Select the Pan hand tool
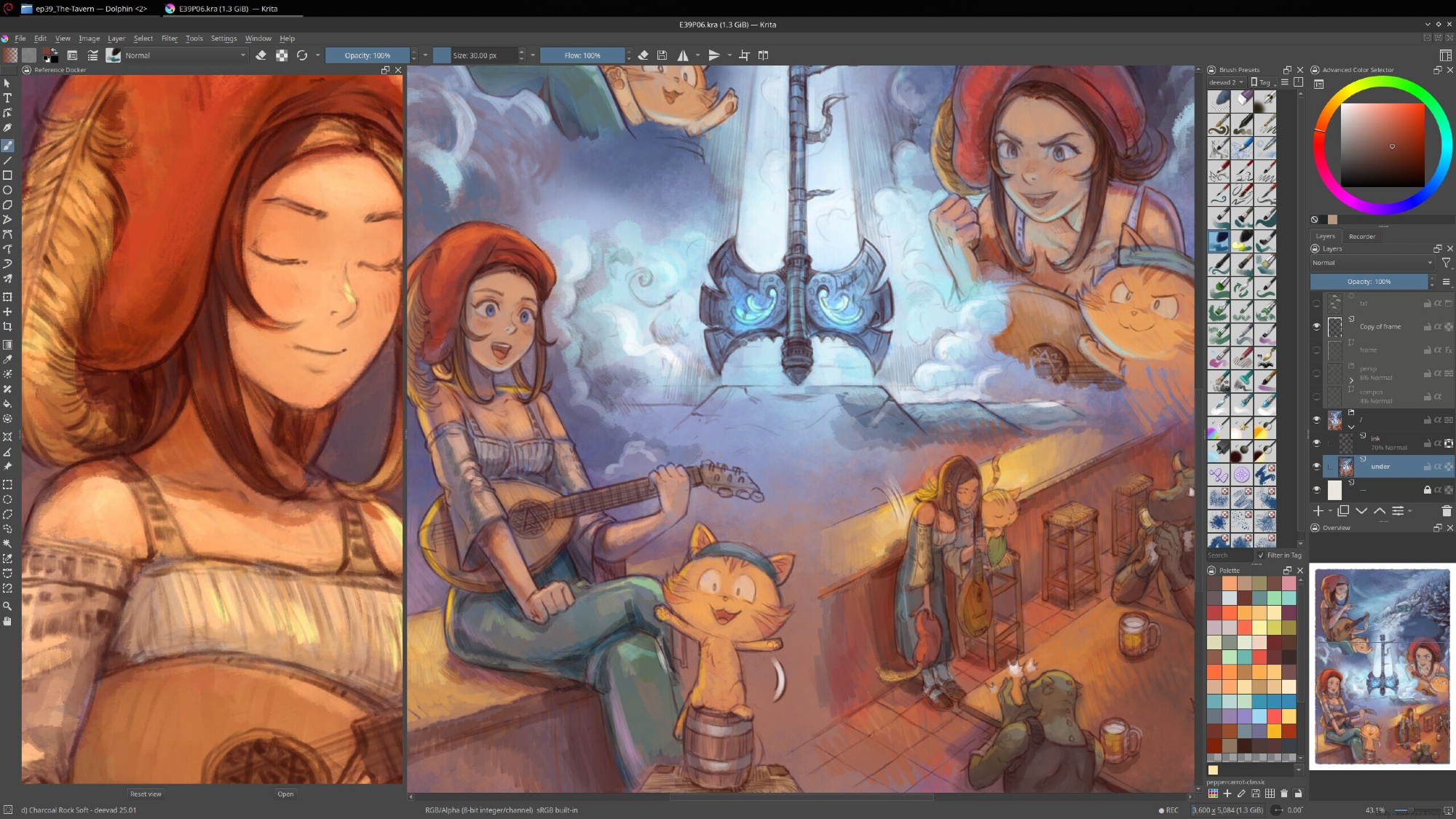 click(7, 621)
